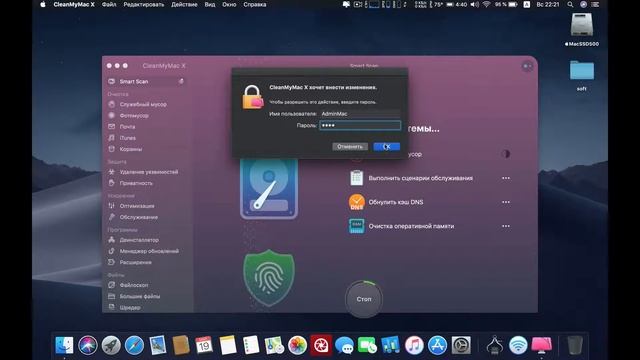Open Launchpad from the Dock
This screenshot has width=640, height=360.
click(111, 345)
